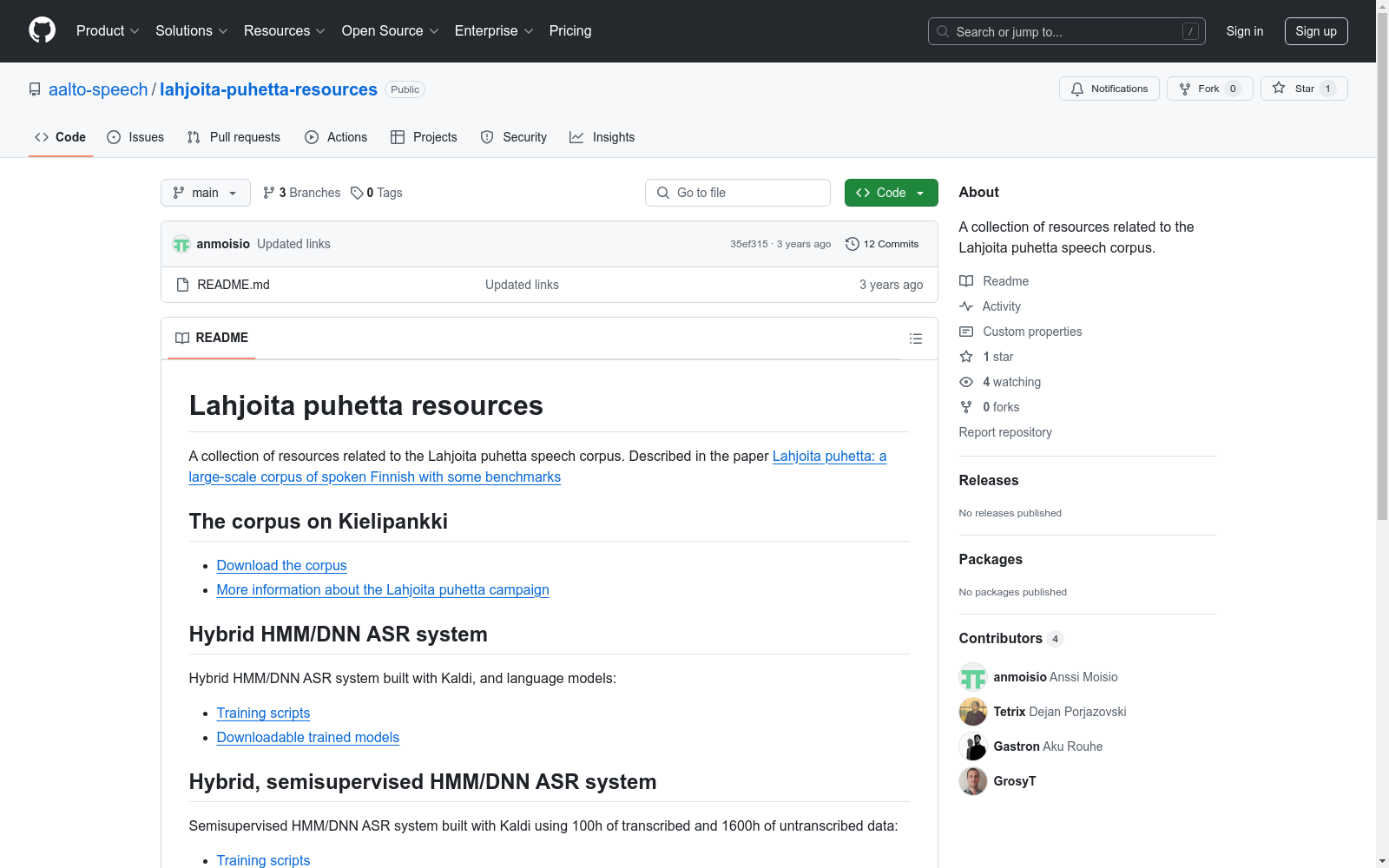Click Sign in
Image resolution: width=1389 pixels, height=868 pixels.
pos(1244,31)
